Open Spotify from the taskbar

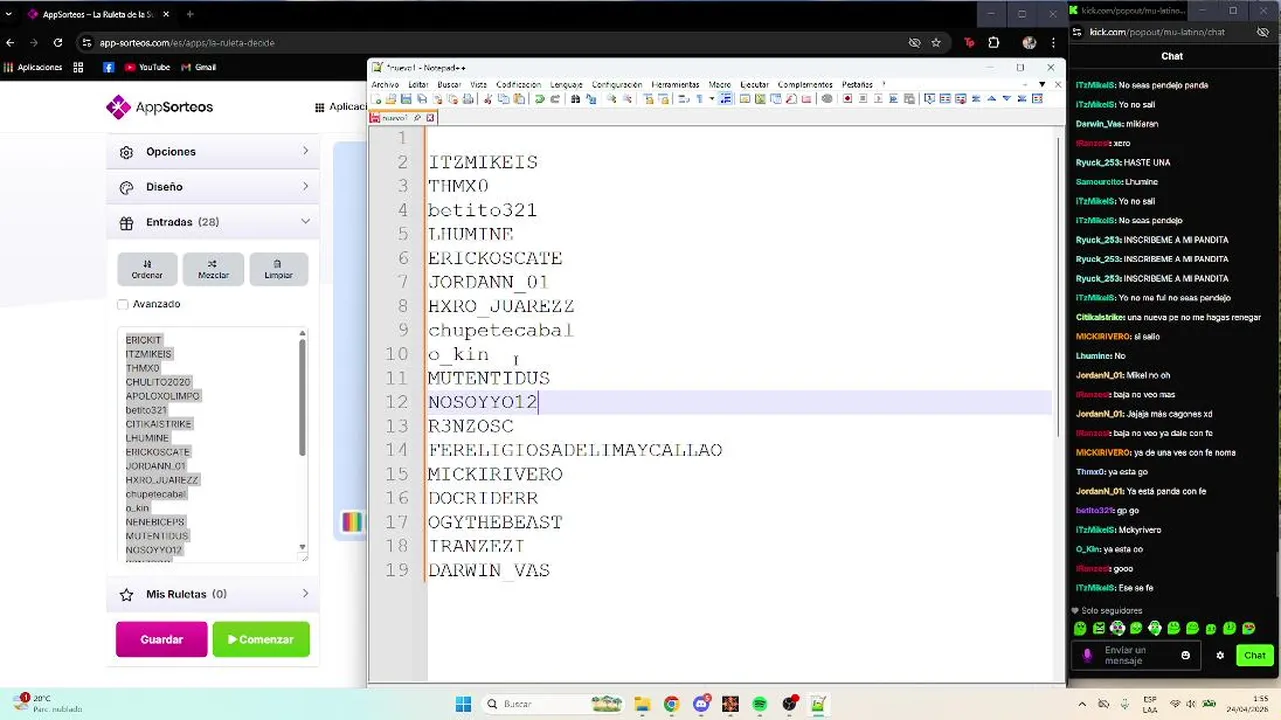760,704
